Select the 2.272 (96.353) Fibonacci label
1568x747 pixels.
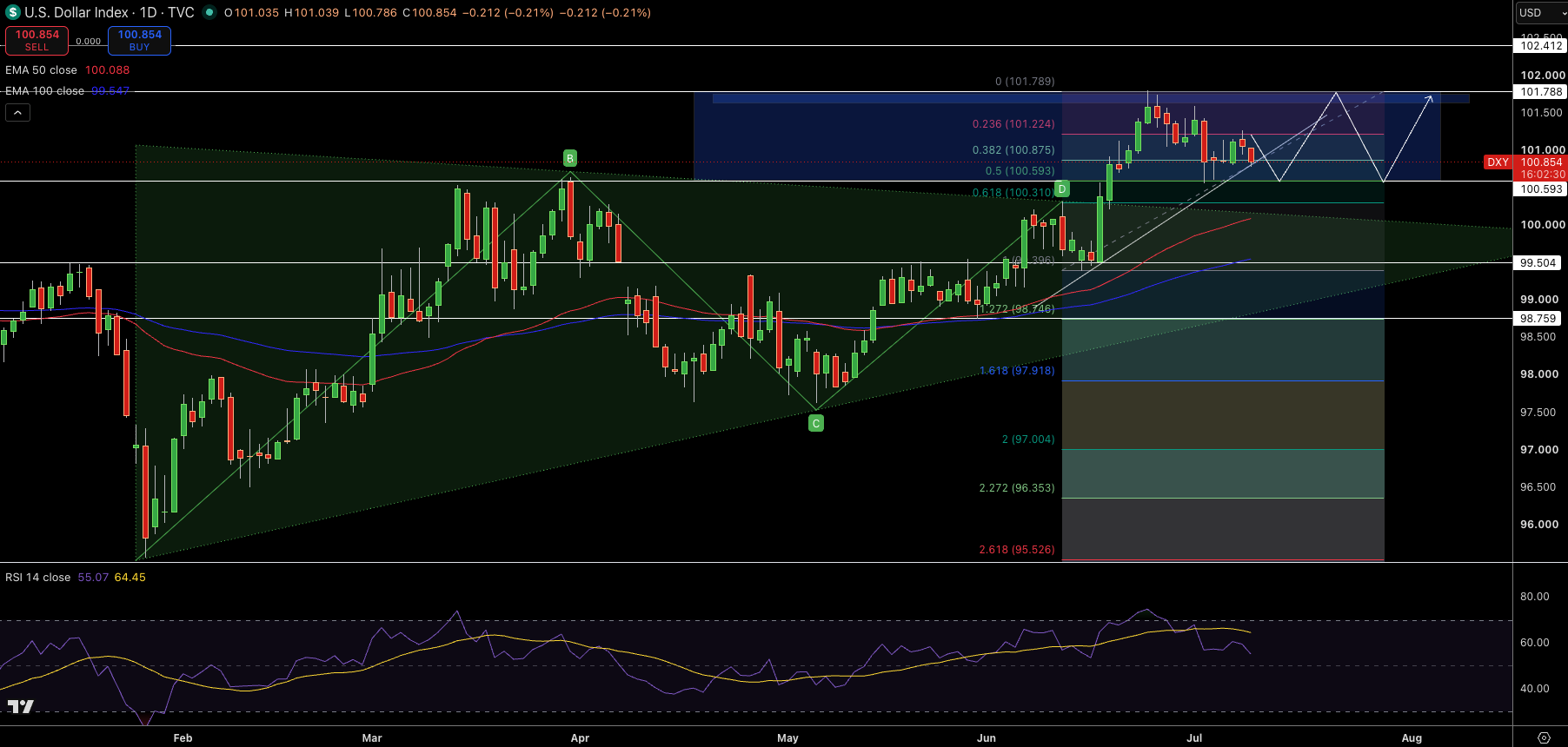(x=1017, y=488)
